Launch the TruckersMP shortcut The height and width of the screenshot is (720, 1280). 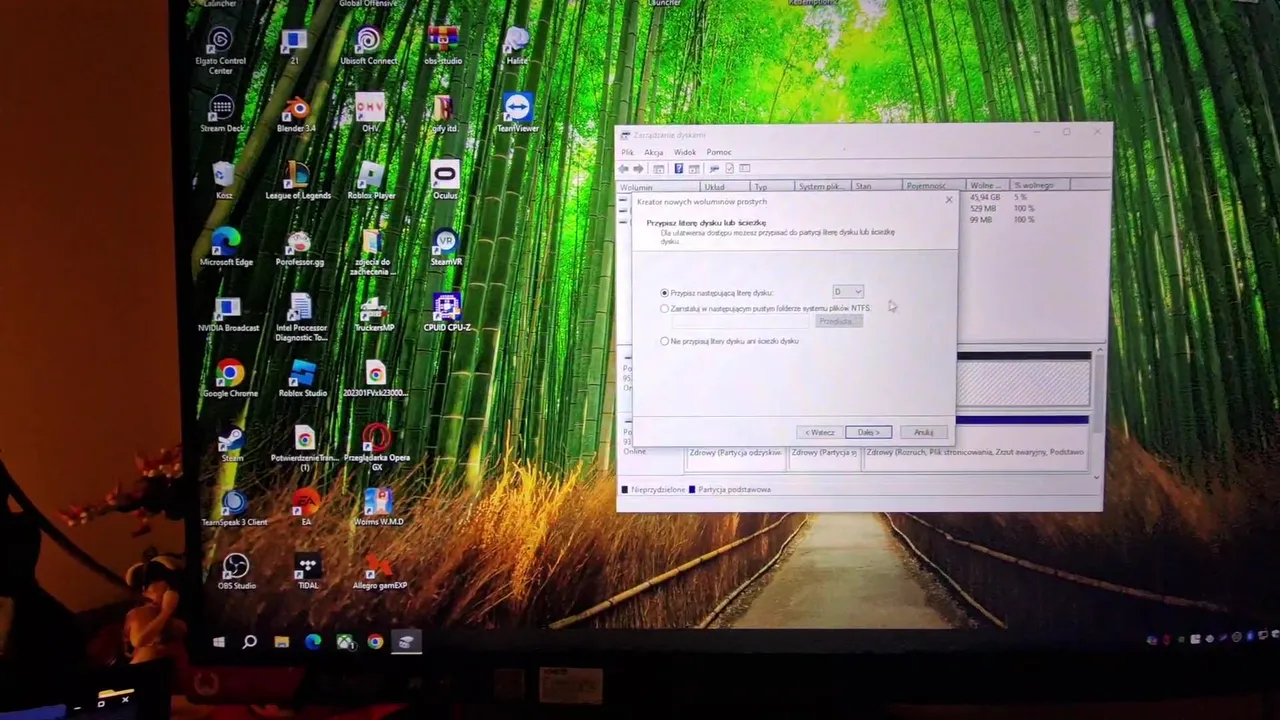tap(374, 314)
